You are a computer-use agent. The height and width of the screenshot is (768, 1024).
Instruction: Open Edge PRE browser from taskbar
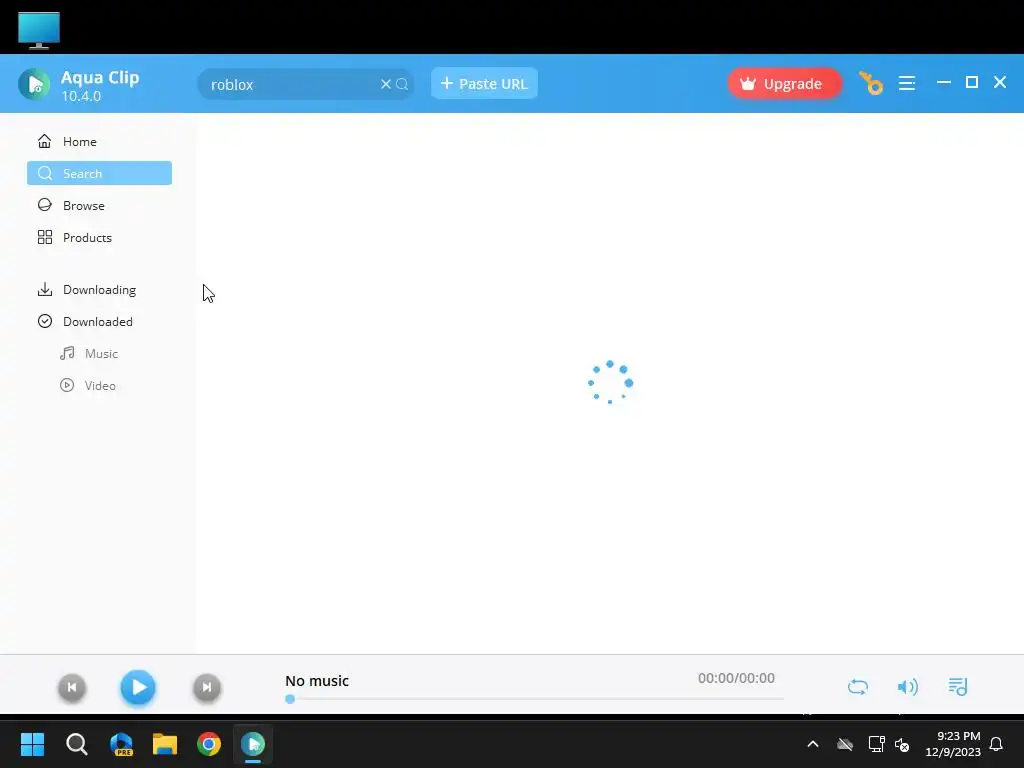click(121, 744)
